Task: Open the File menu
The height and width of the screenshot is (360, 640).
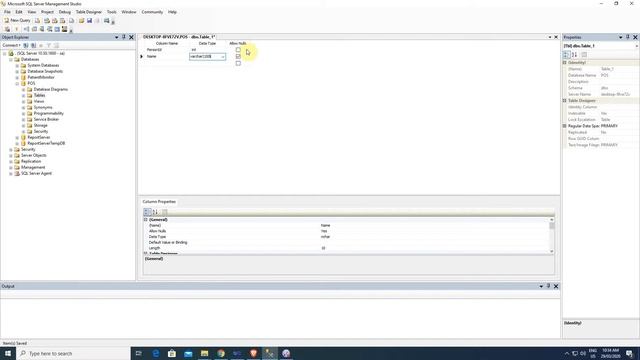Action: 7,12
